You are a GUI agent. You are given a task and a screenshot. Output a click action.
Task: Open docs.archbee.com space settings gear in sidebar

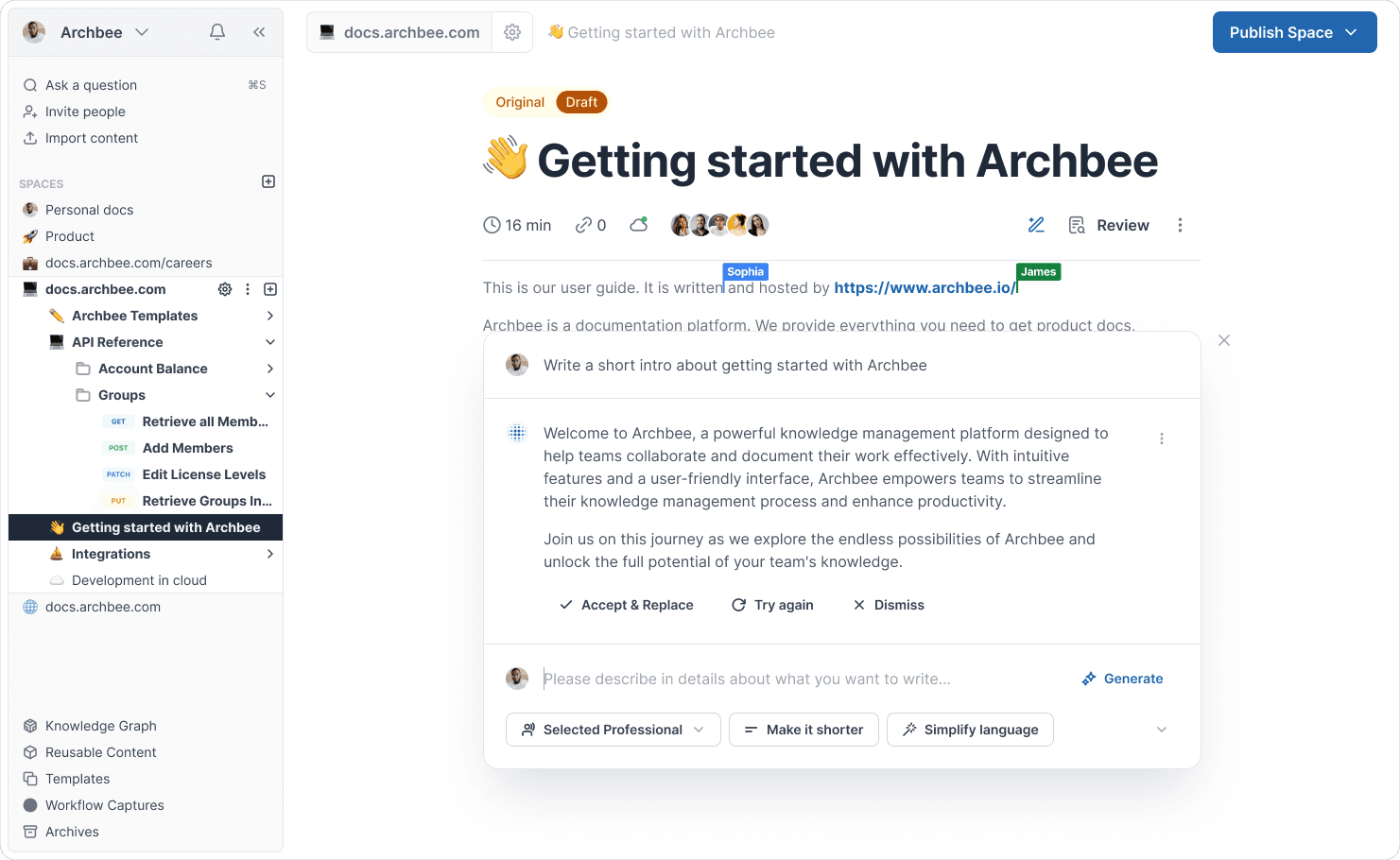(x=225, y=289)
